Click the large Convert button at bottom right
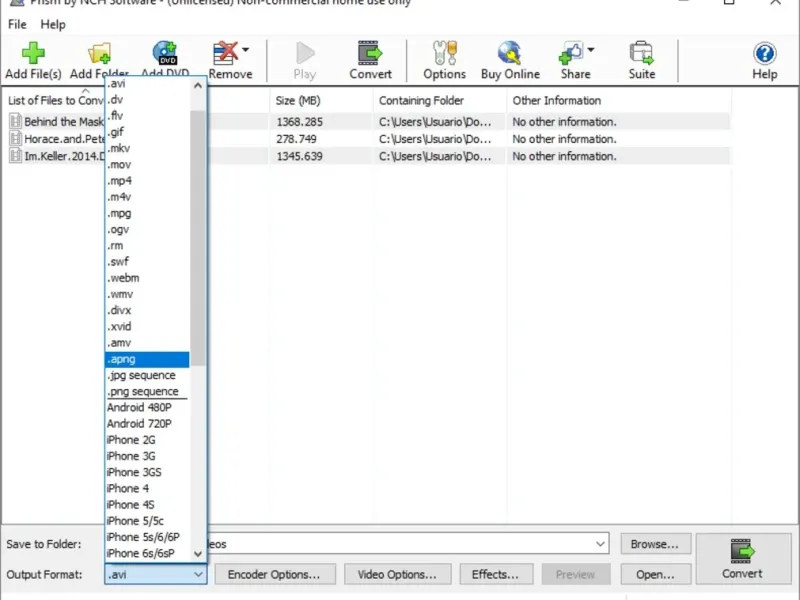 coord(743,559)
